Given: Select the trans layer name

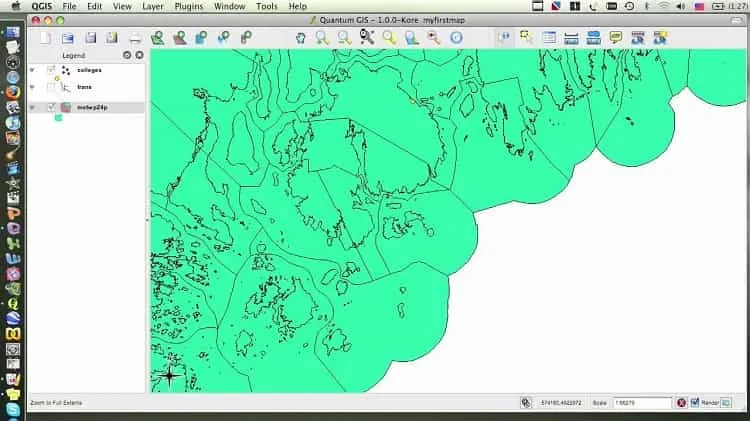Looking at the screenshot, I should pos(84,87).
